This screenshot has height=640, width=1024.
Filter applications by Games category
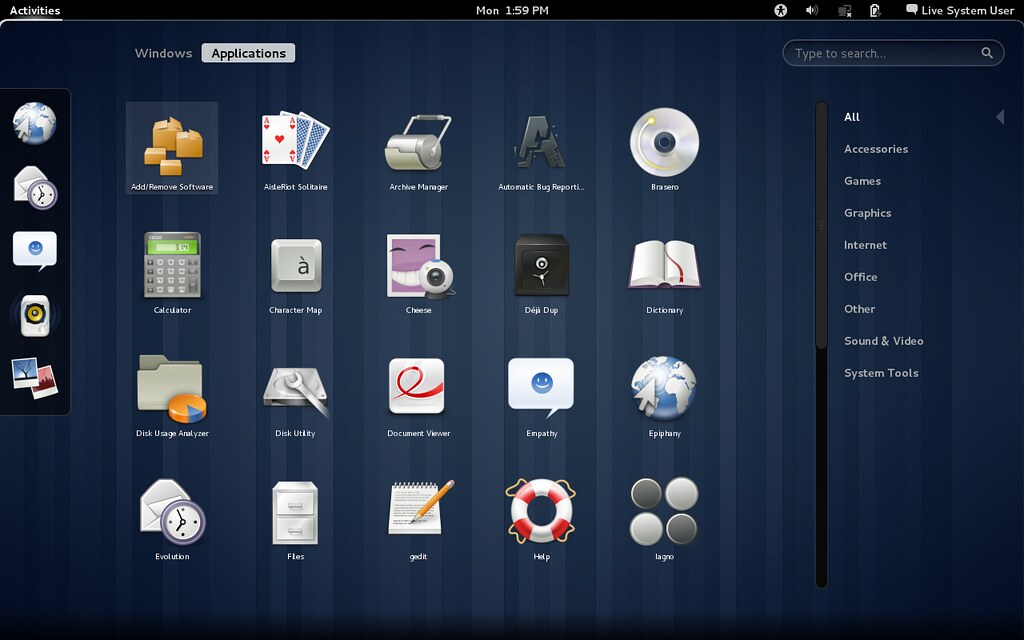click(862, 181)
